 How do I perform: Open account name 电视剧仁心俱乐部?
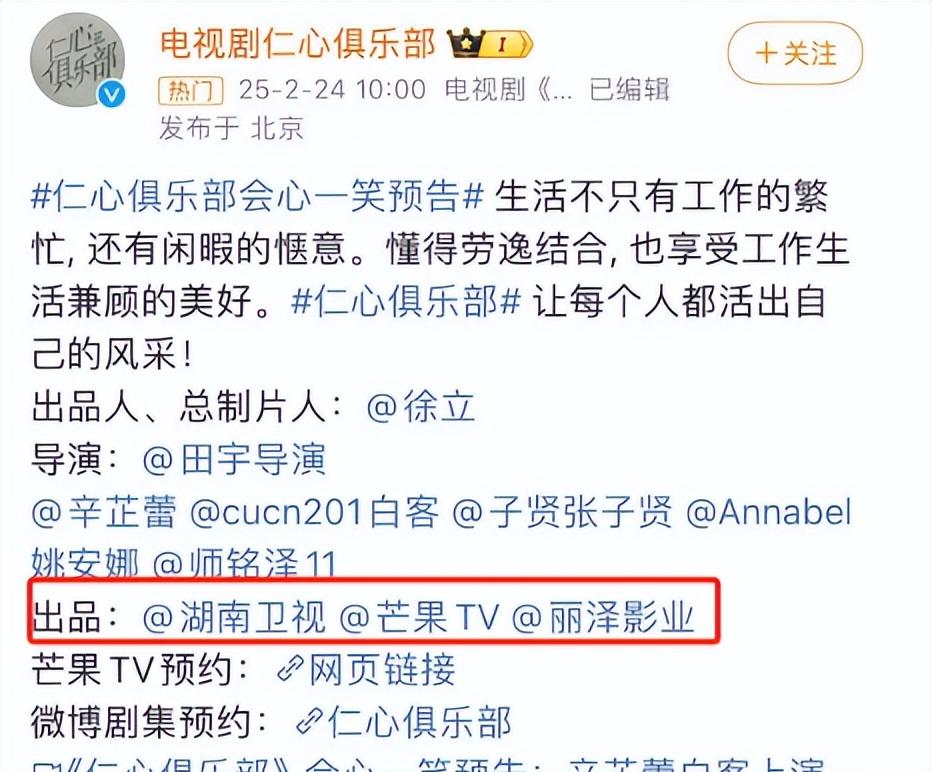click(298, 43)
